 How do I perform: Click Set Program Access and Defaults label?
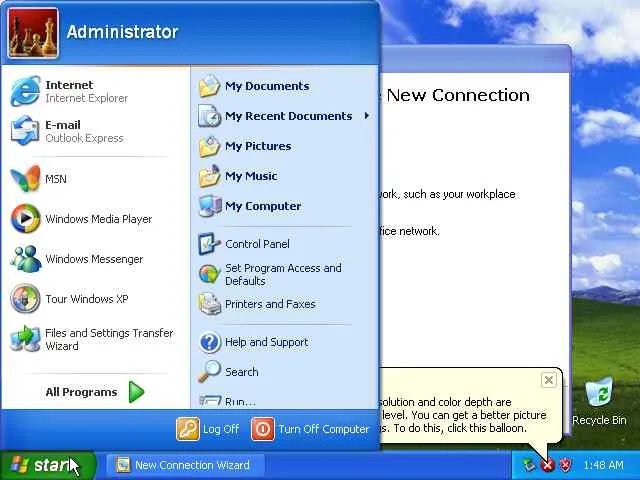tap(283, 274)
